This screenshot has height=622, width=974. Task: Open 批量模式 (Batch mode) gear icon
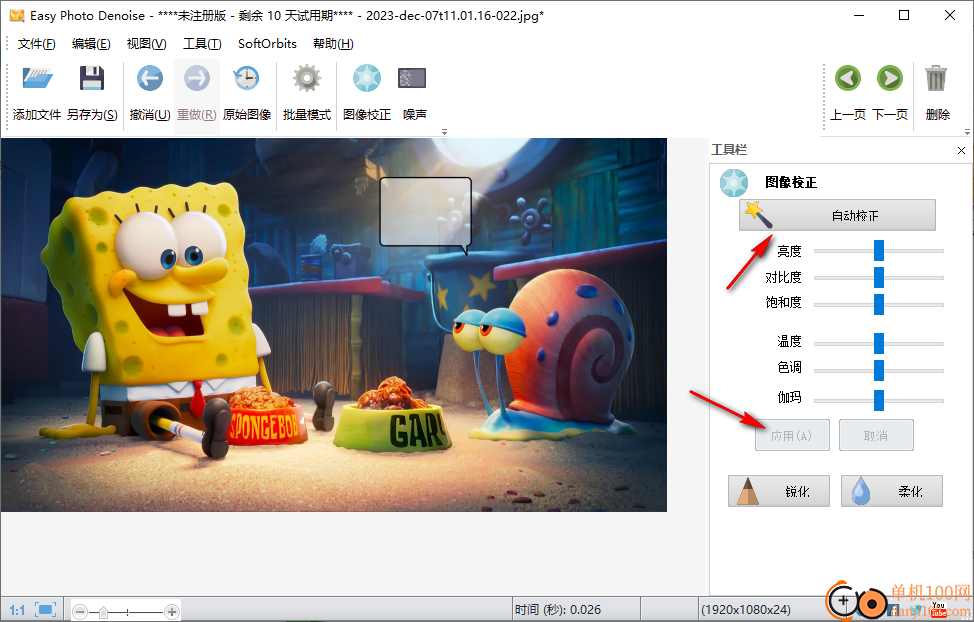[x=307, y=78]
